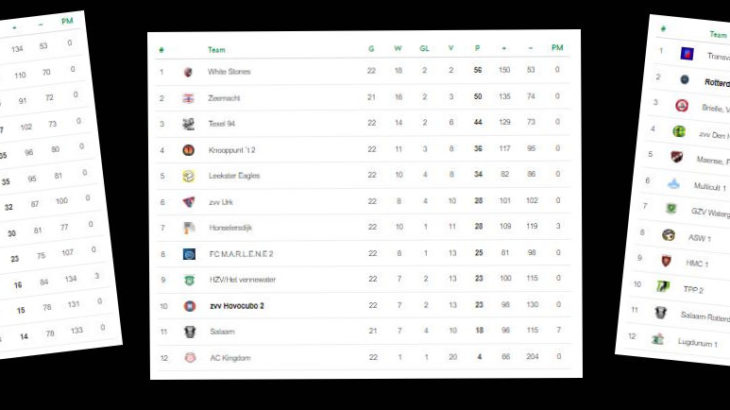Open the Honselersdijk team name
The image size is (730, 410).
tap(230, 228)
